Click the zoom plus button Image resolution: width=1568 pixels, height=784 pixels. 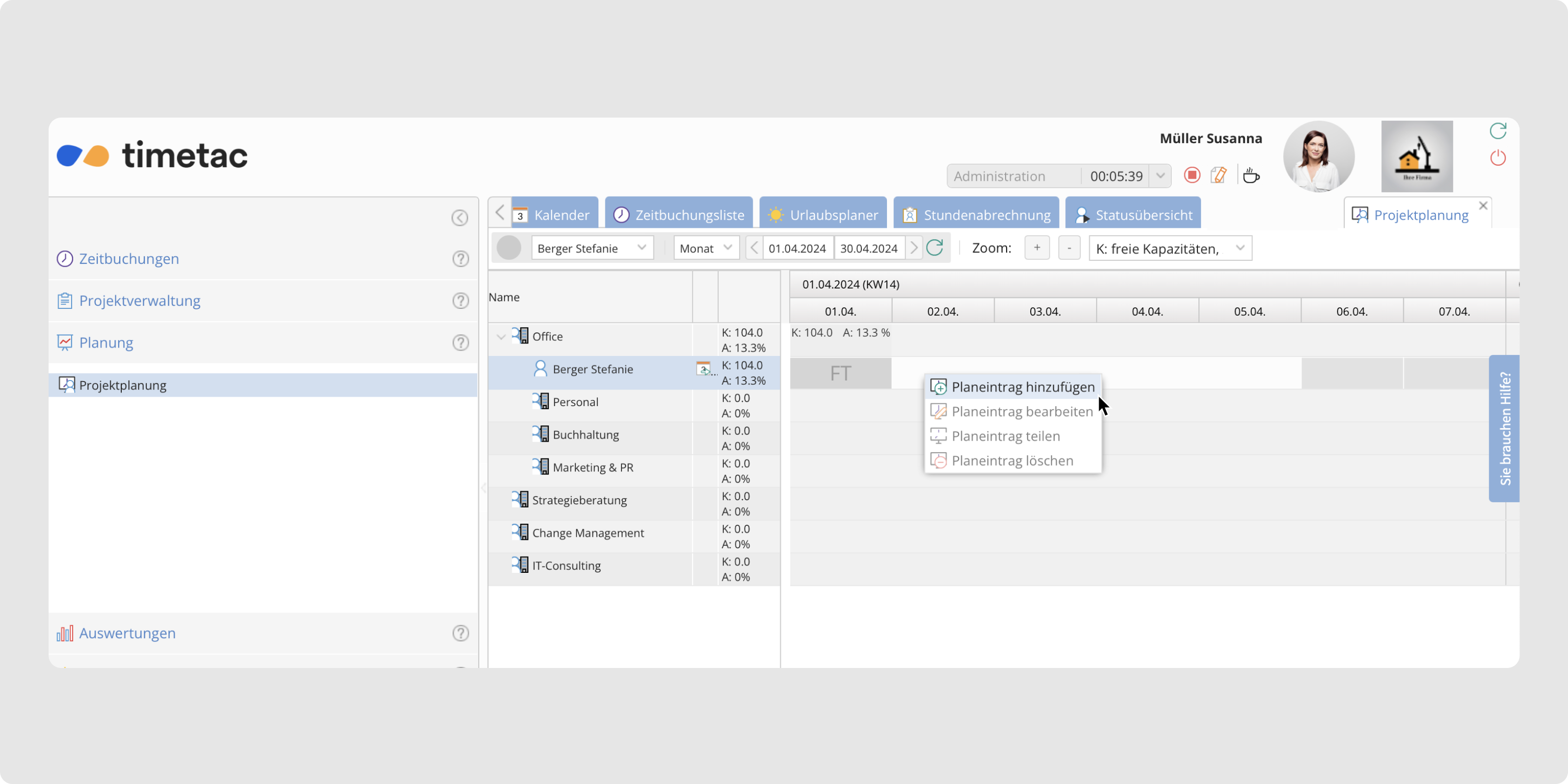pyautogui.click(x=1036, y=248)
